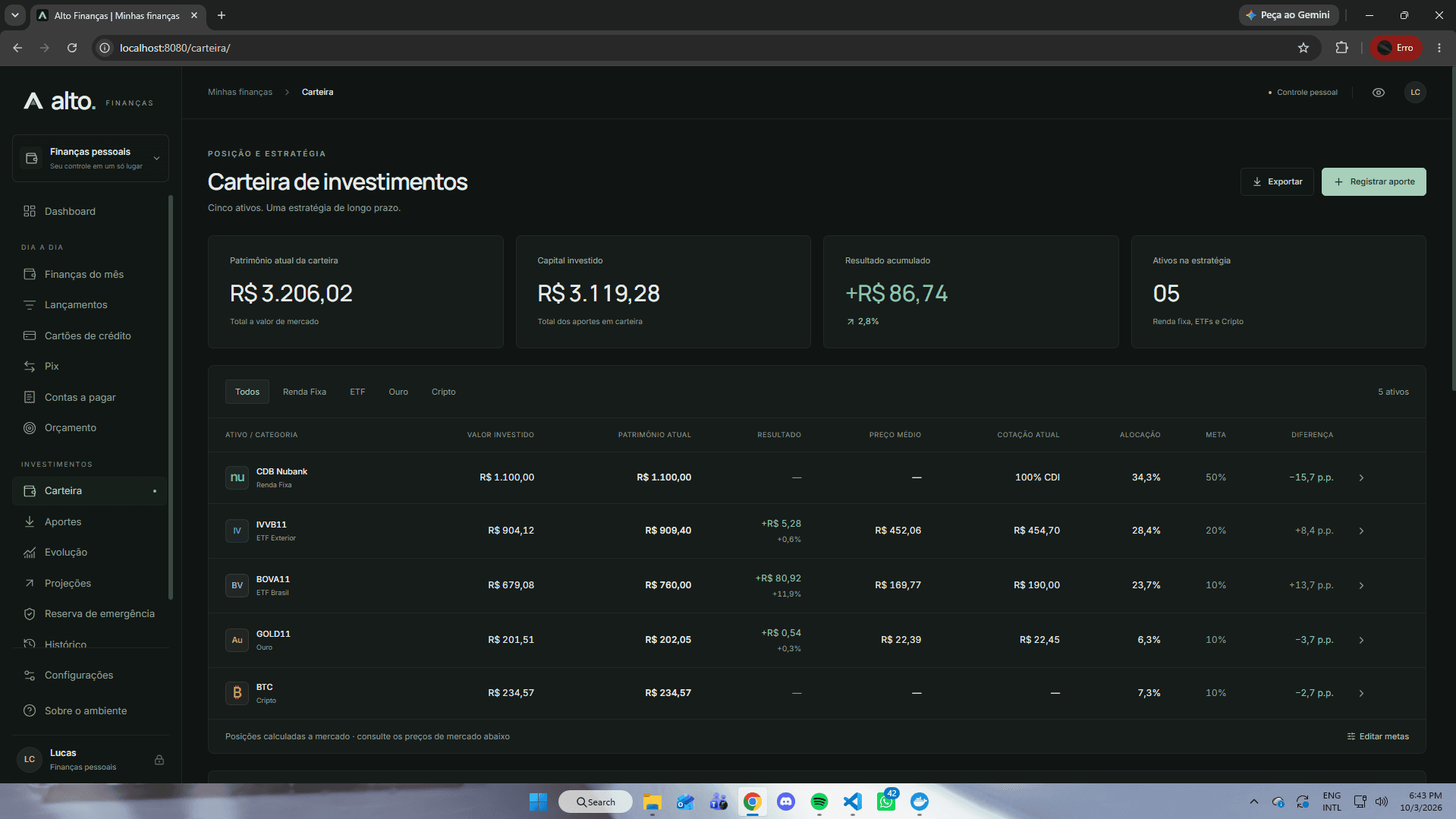Expand the CDB Nubank row chevron
1456x819 pixels.
click(x=1361, y=477)
